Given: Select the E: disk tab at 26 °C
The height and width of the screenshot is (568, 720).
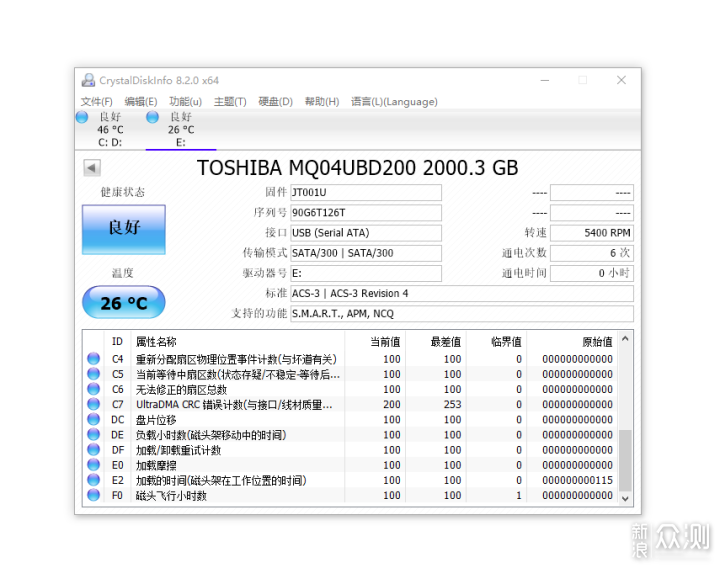Looking at the screenshot, I should click(x=181, y=129).
